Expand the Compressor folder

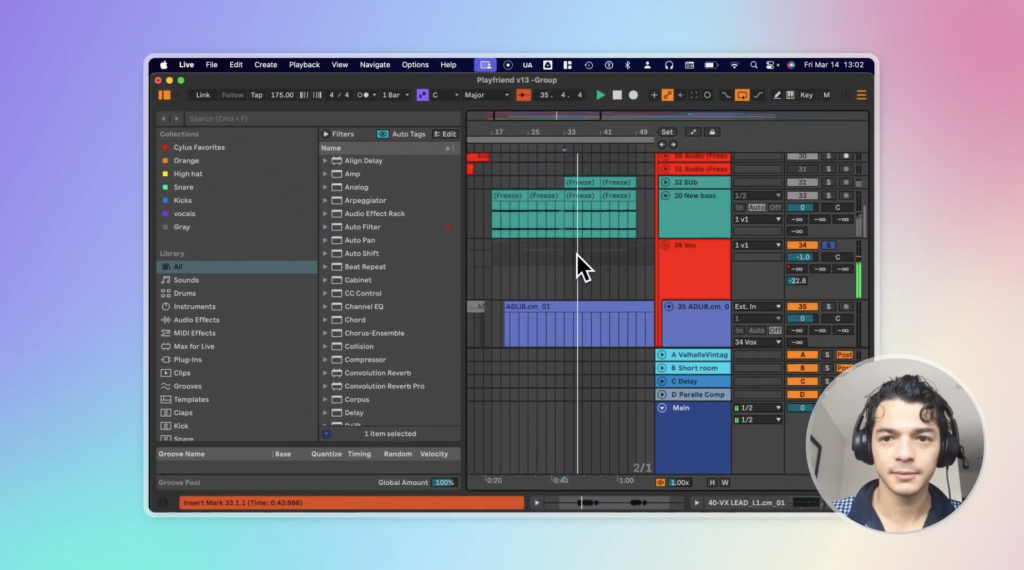click(325, 360)
